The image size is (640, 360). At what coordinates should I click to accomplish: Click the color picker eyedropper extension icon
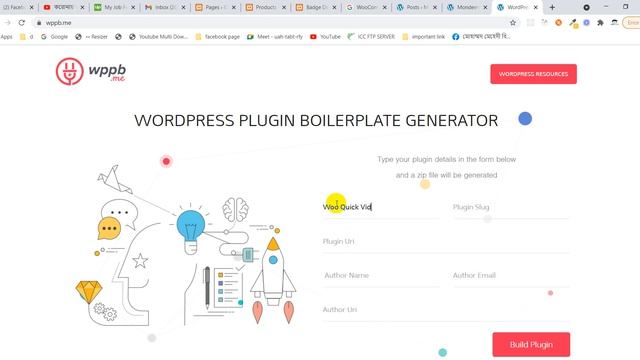573,23
